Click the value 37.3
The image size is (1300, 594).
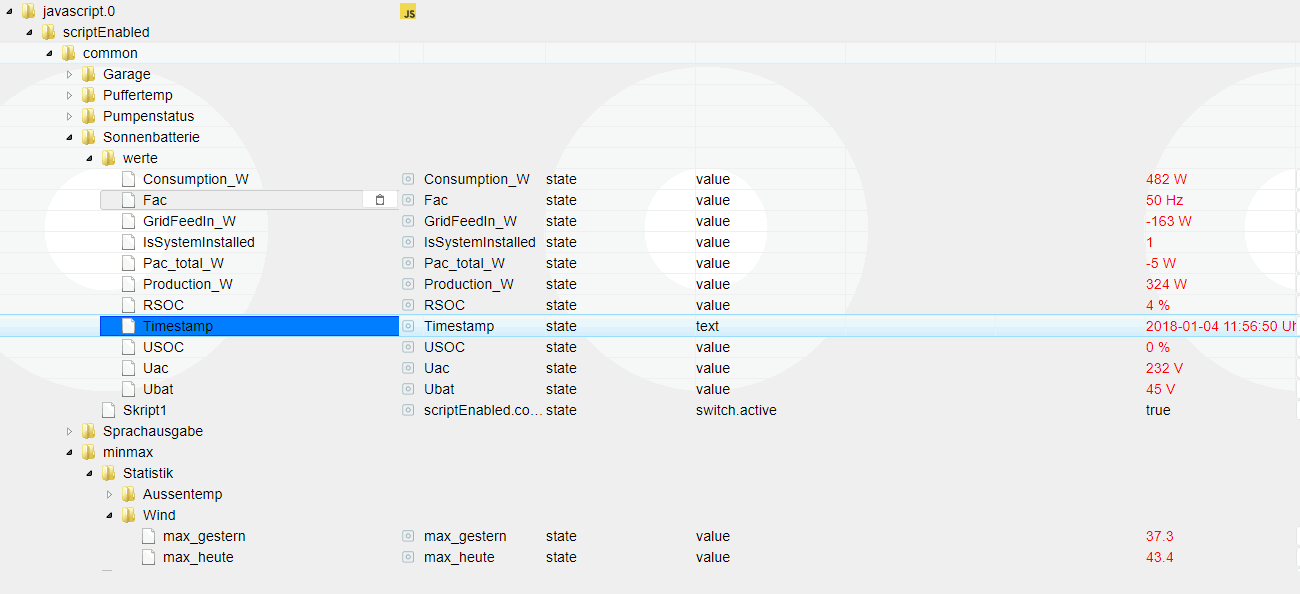(1160, 536)
